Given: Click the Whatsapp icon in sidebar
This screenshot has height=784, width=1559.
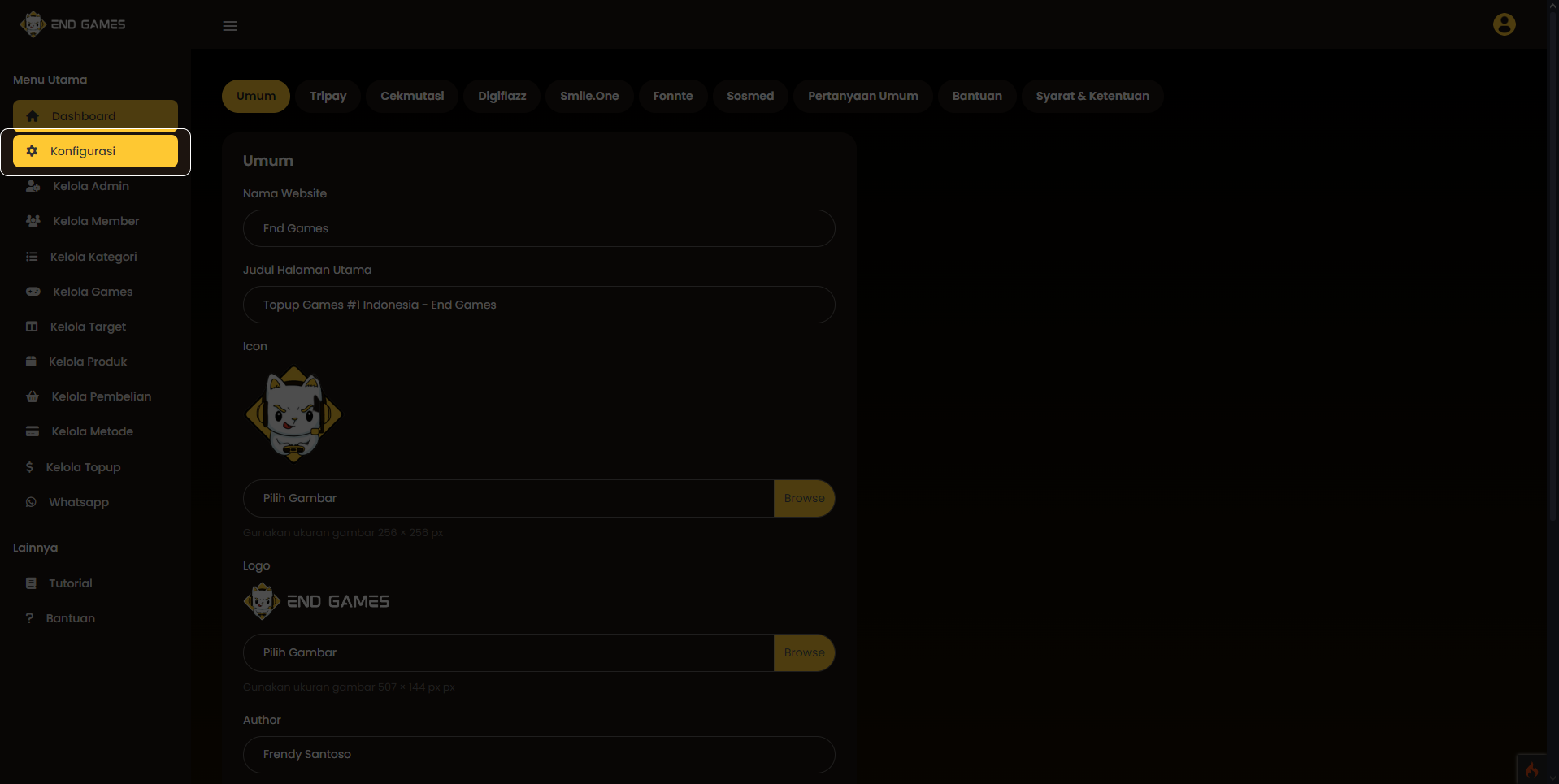Looking at the screenshot, I should [31, 502].
